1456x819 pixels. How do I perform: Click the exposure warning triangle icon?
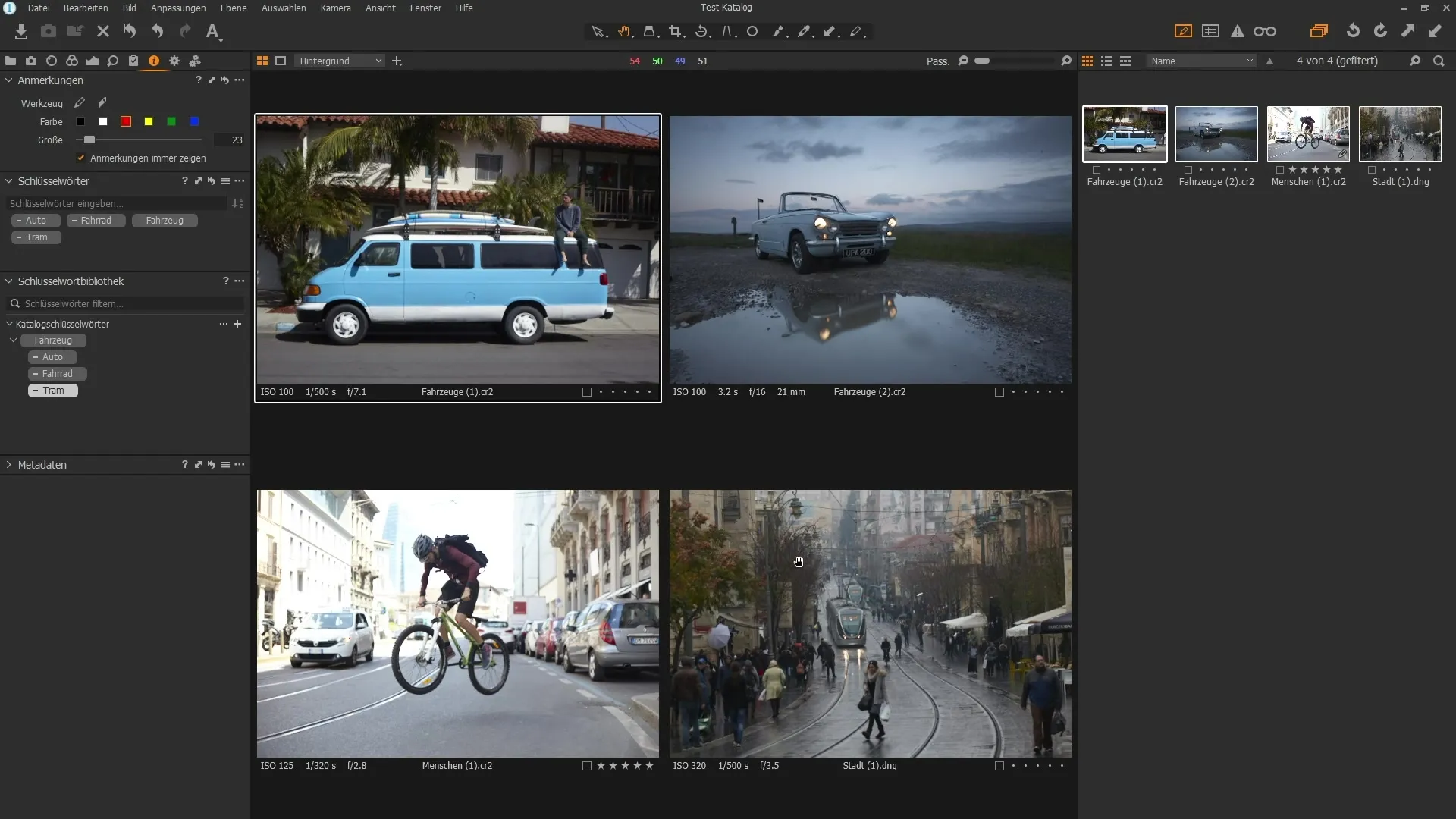pos(1237,32)
